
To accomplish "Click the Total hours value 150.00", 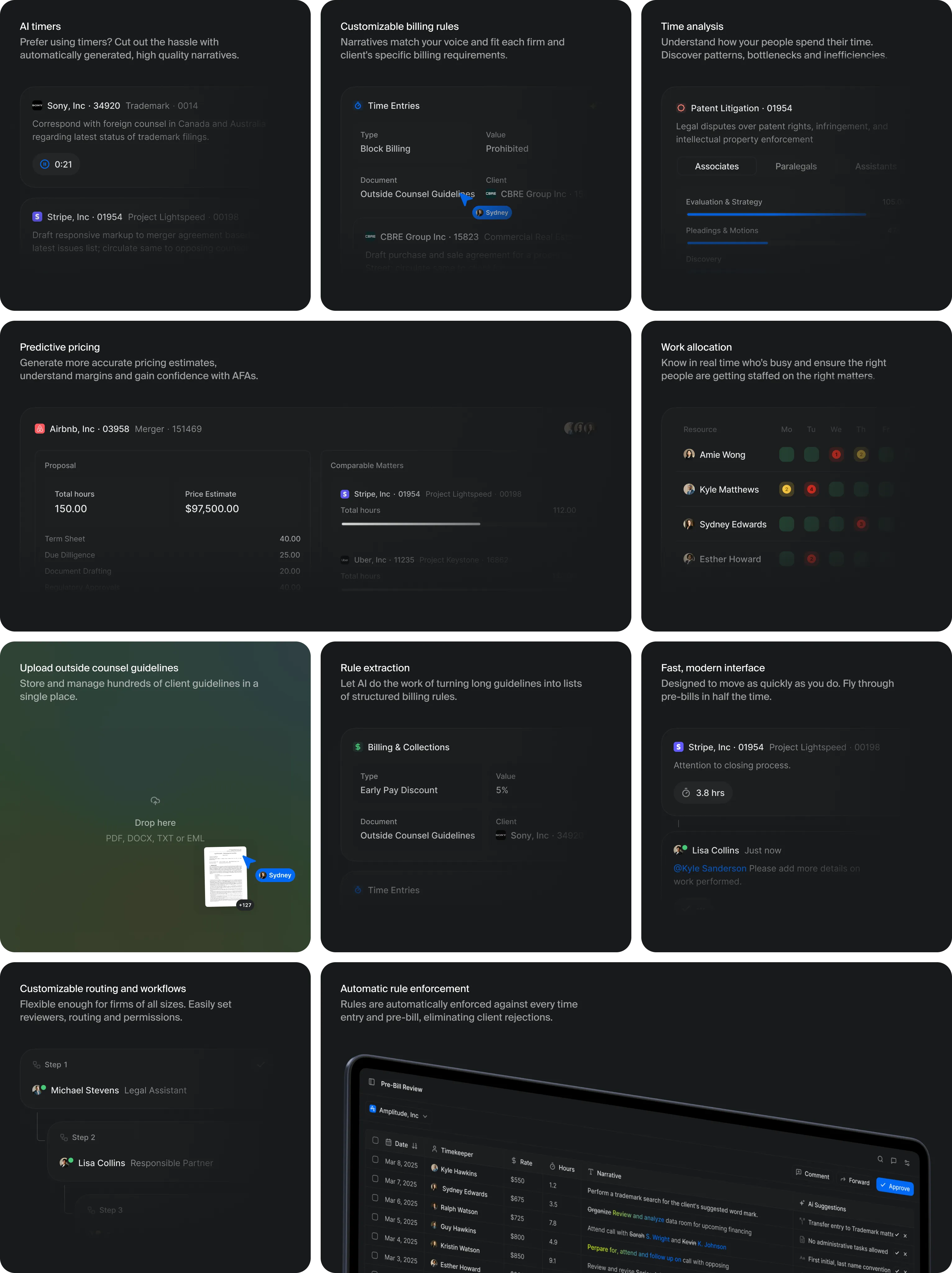I will click(x=71, y=509).
